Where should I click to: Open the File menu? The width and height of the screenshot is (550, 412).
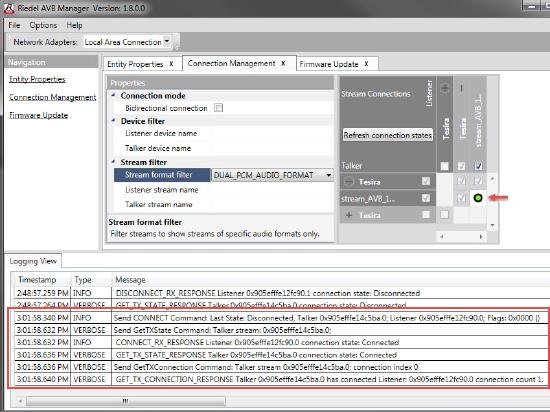coord(14,25)
